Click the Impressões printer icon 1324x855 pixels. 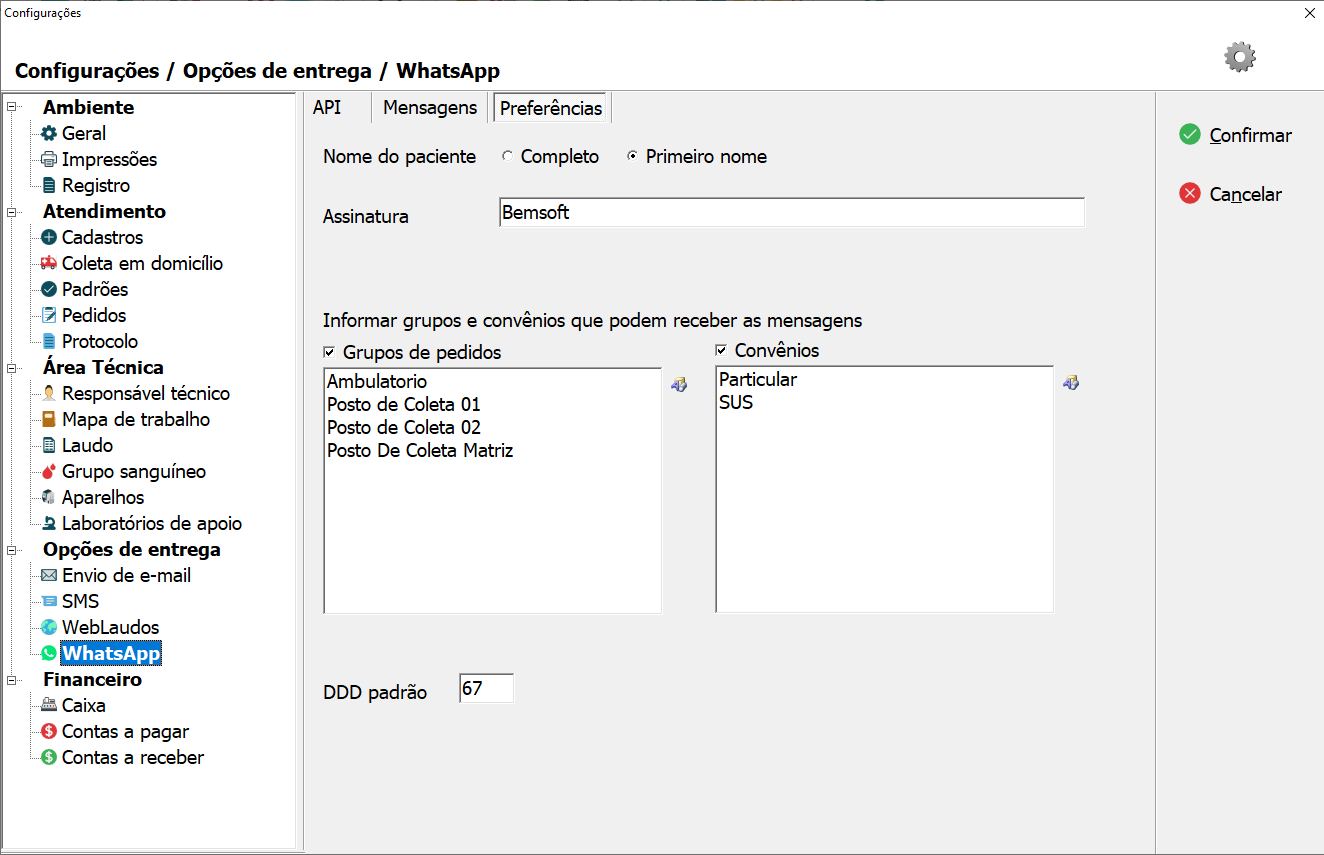(x=49, y=159)
